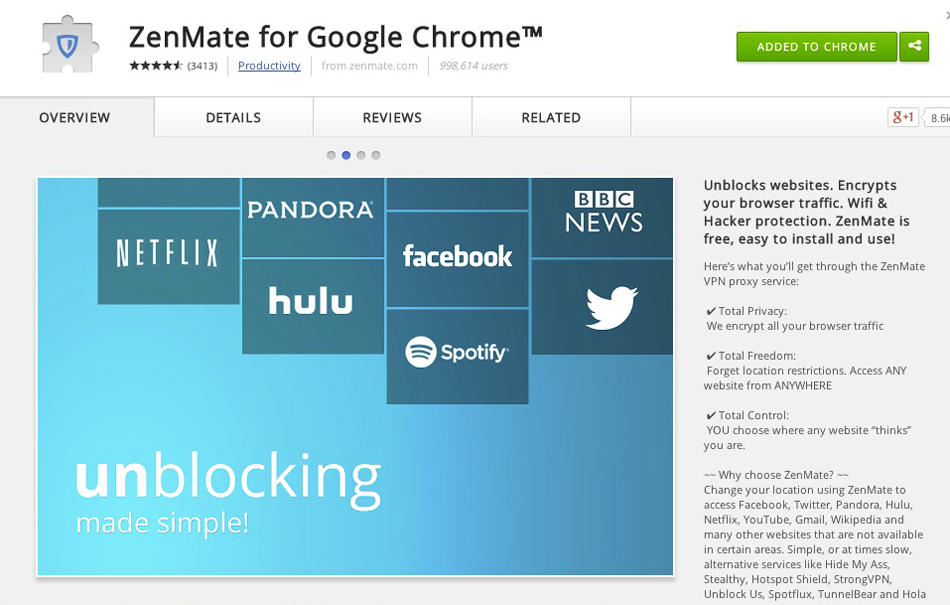
Task: Click the unblocking made simple screenshot
Action: 355,376
